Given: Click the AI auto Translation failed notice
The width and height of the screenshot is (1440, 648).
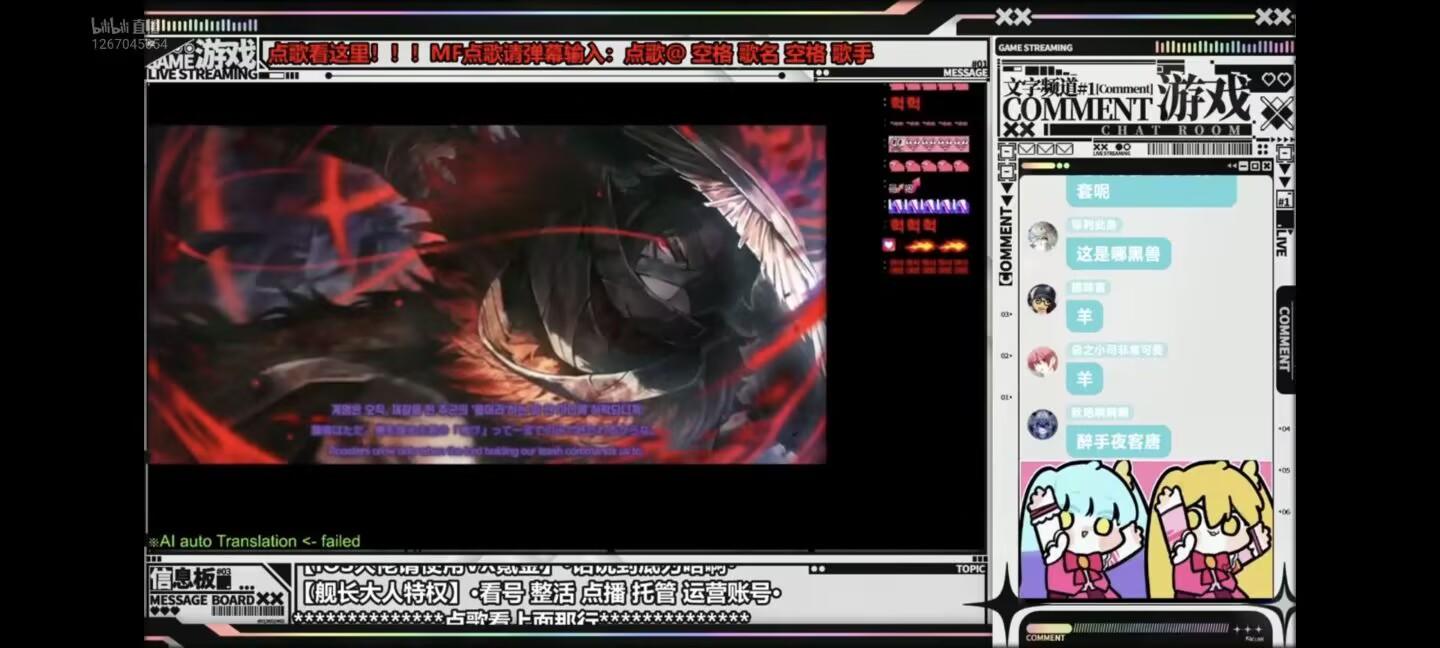Looking at the screenshot, I should pos(254,541).
